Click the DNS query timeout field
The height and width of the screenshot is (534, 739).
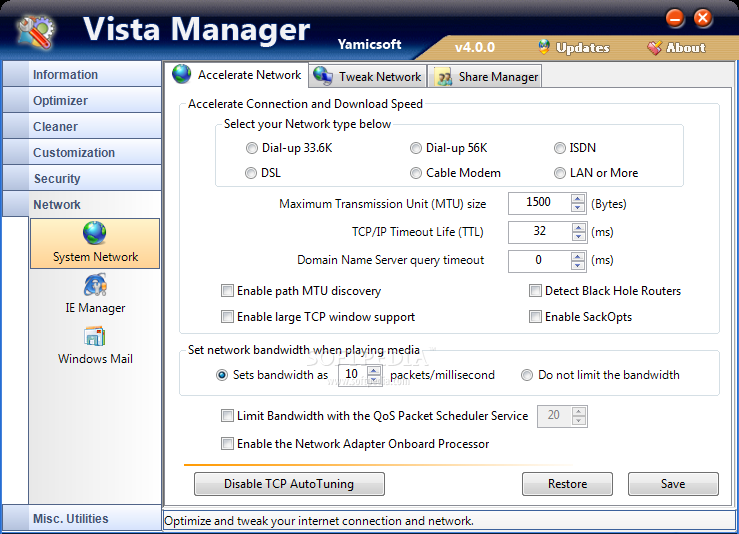click(x=540, y=261)
